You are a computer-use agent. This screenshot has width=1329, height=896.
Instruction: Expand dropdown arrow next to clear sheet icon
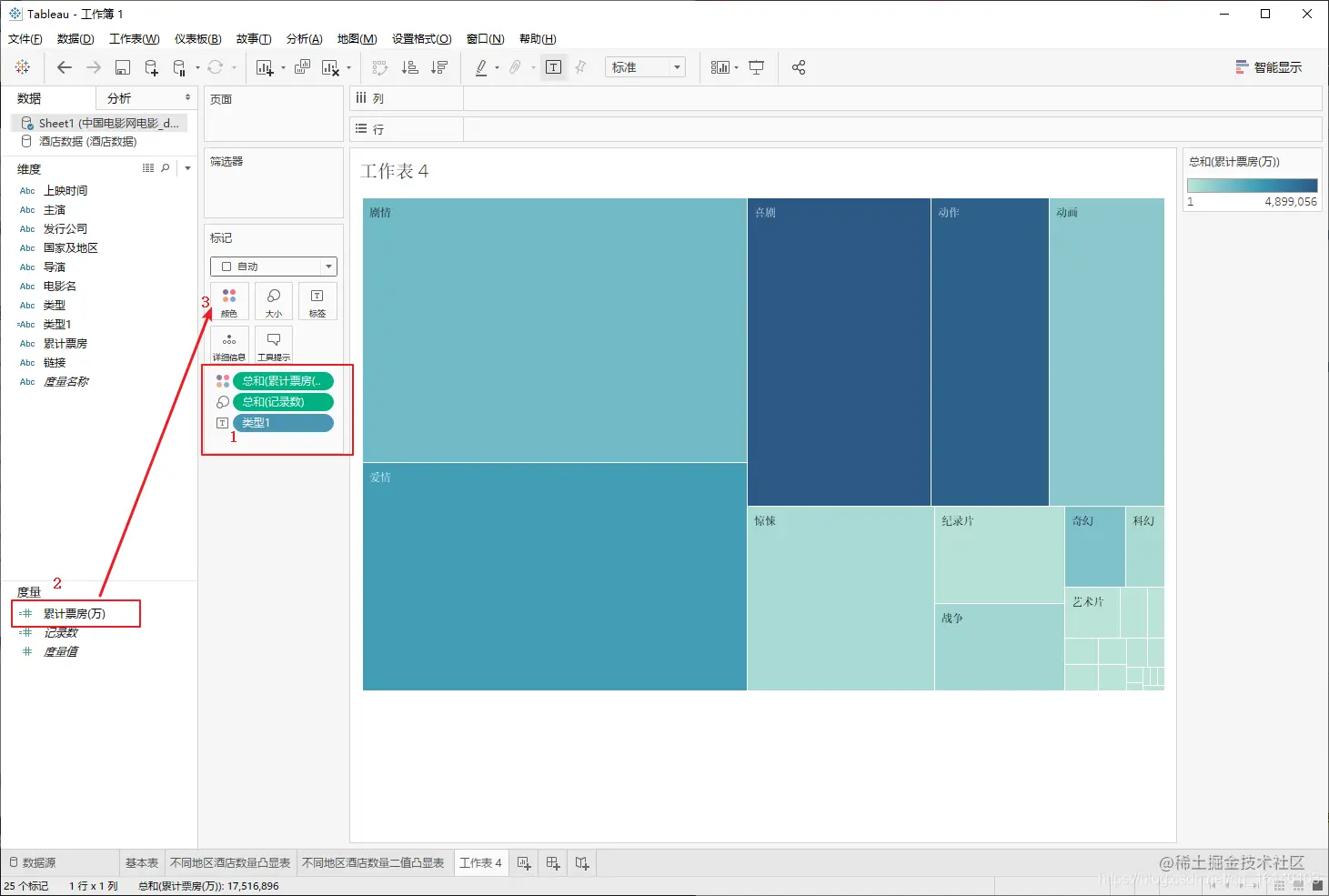(x=348, y=68)
